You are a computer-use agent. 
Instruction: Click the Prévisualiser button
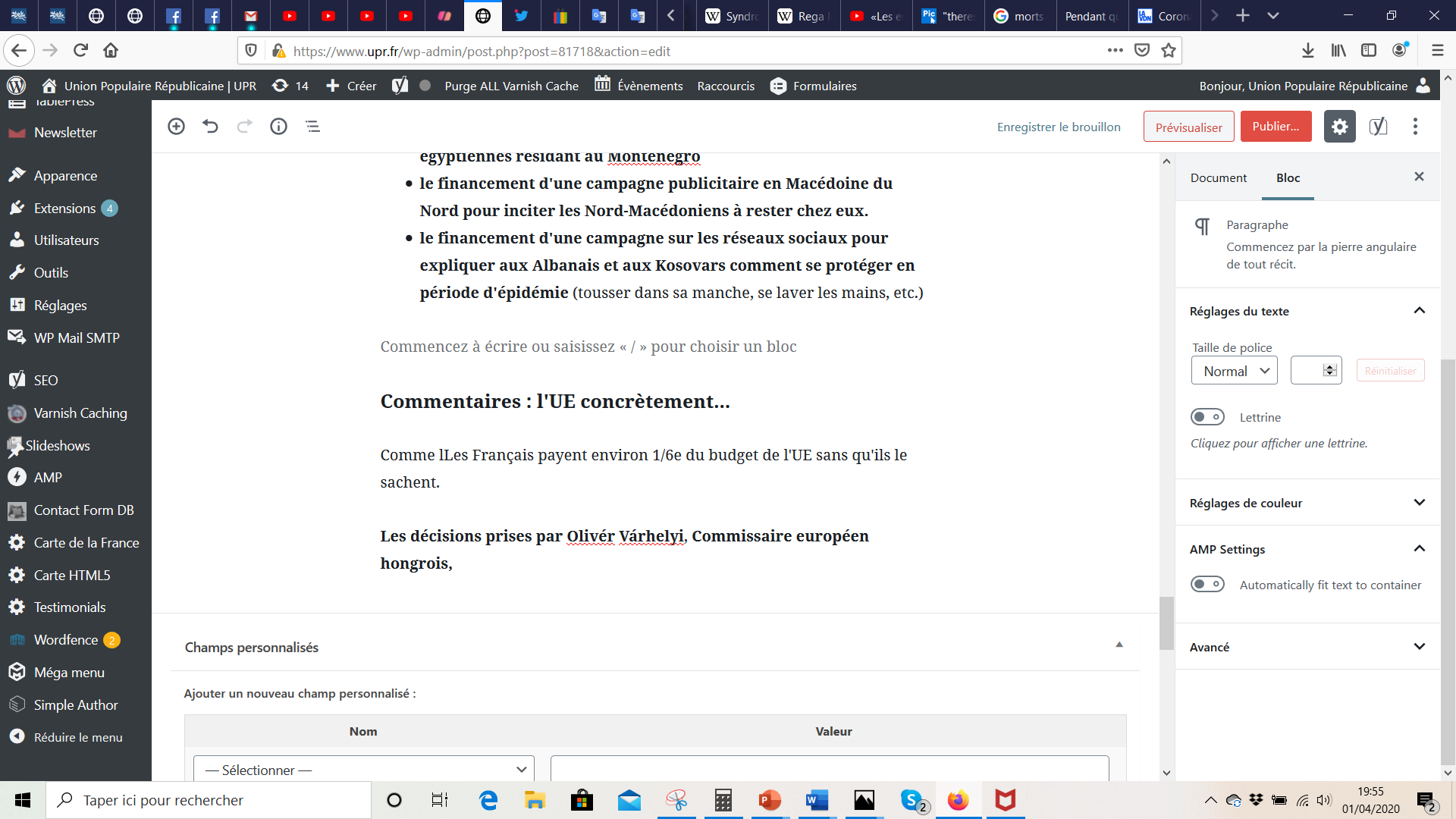(x=1188, y=127)
